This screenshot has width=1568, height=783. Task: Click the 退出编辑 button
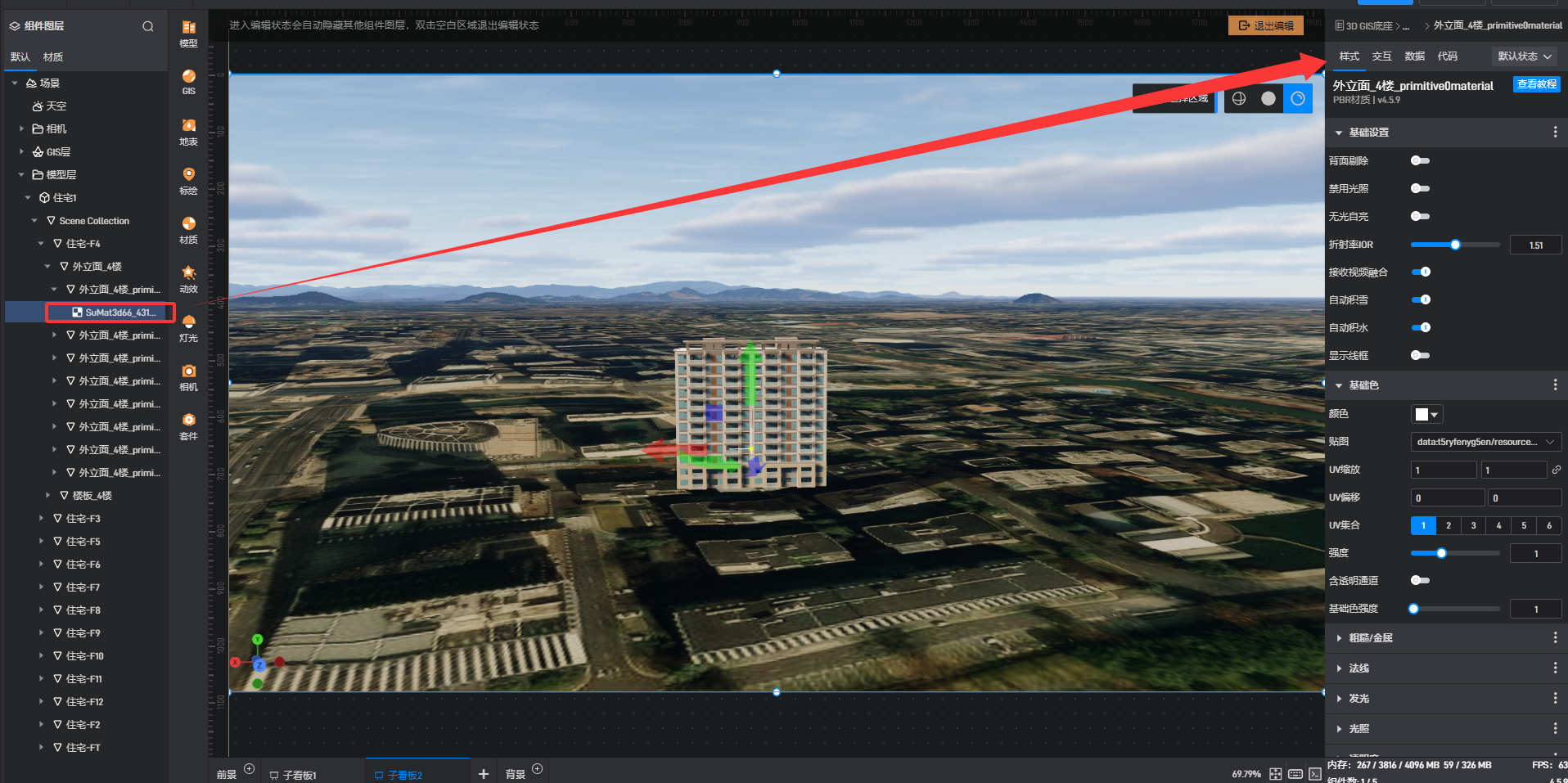click(x=1265, y=25)
